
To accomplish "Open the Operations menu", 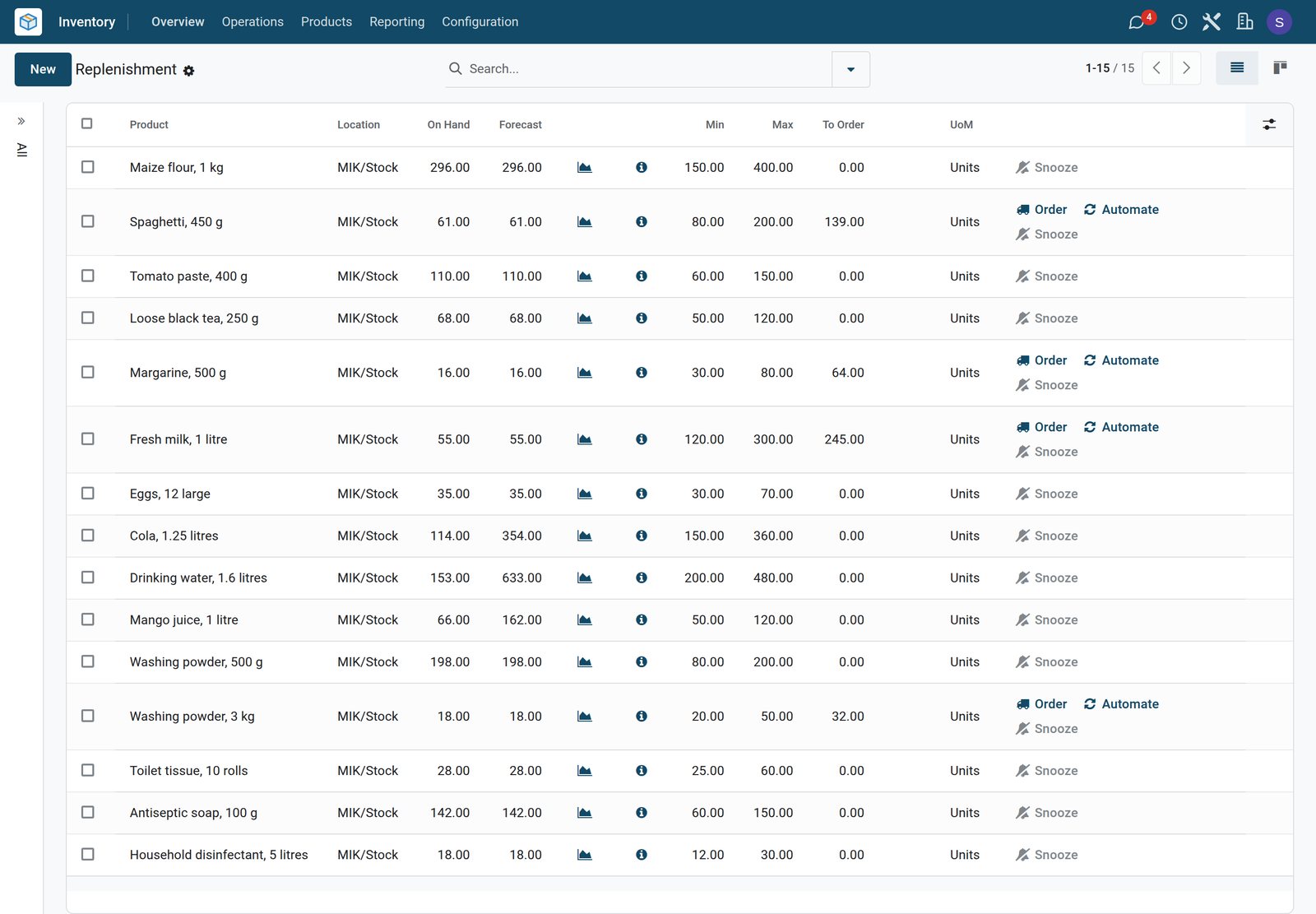I will (x=253, y=22).
